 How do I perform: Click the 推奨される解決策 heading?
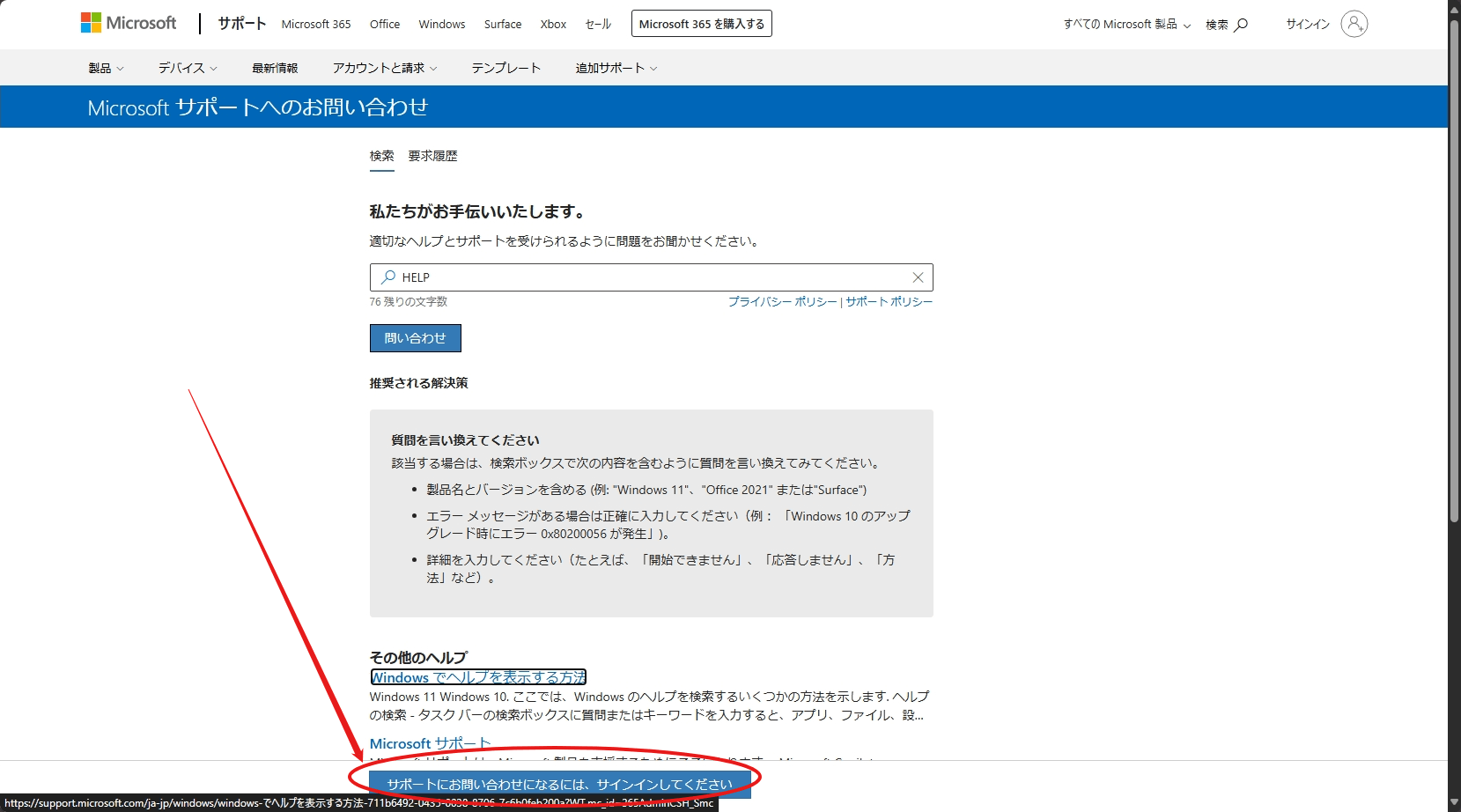click(419, 383)
